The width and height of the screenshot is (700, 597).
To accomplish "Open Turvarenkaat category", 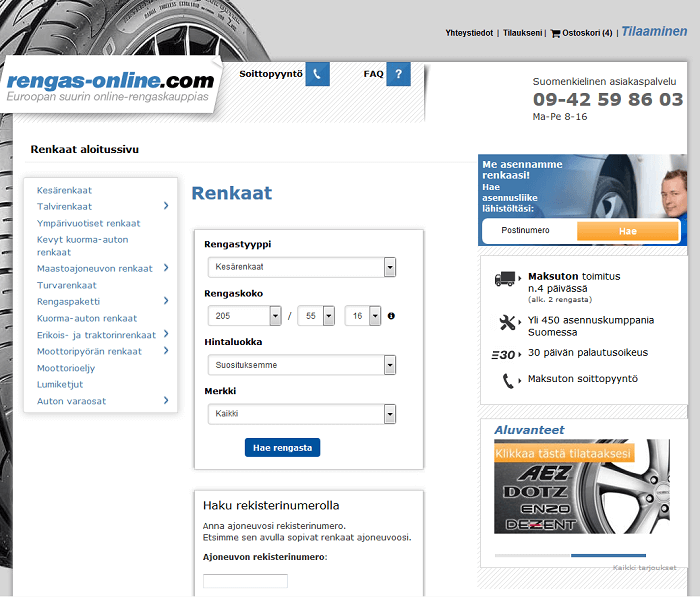I will tap(67, 285).
